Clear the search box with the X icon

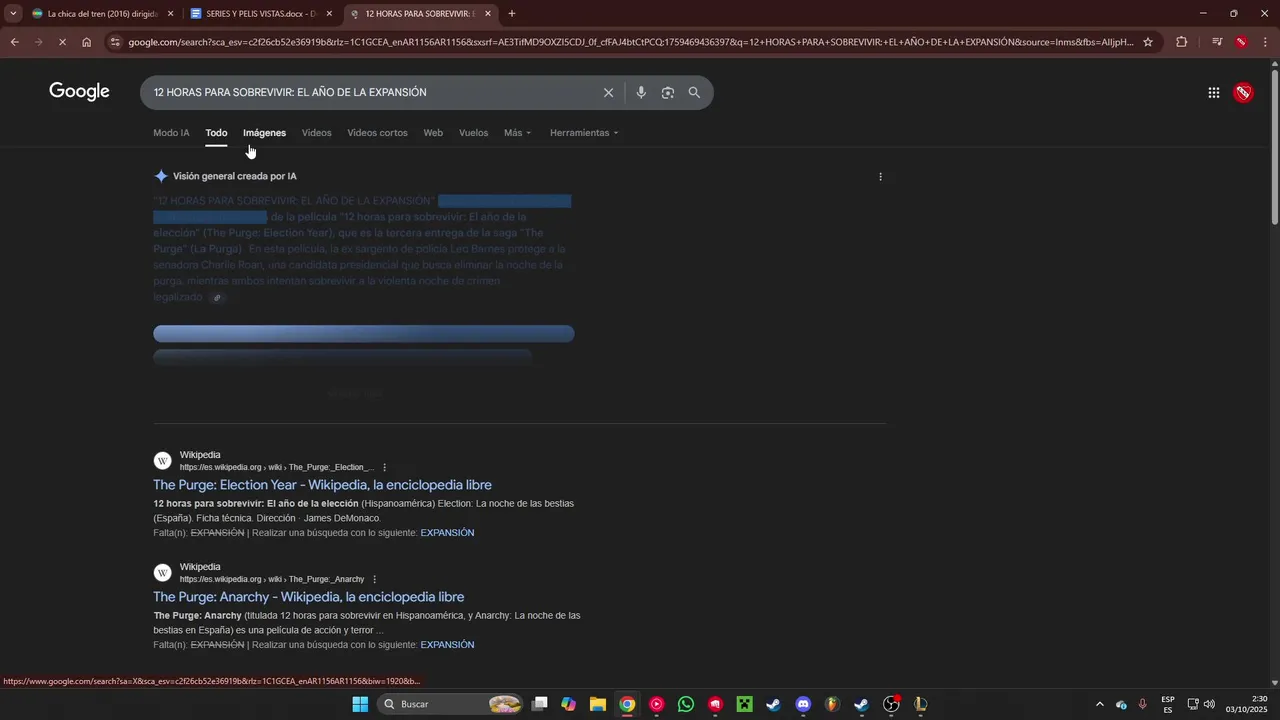[608, 92]
